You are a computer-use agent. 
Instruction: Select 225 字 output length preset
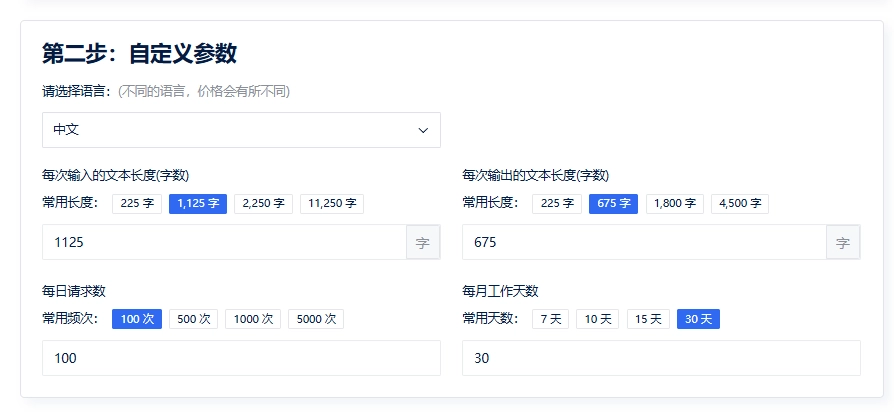[557, 204]
